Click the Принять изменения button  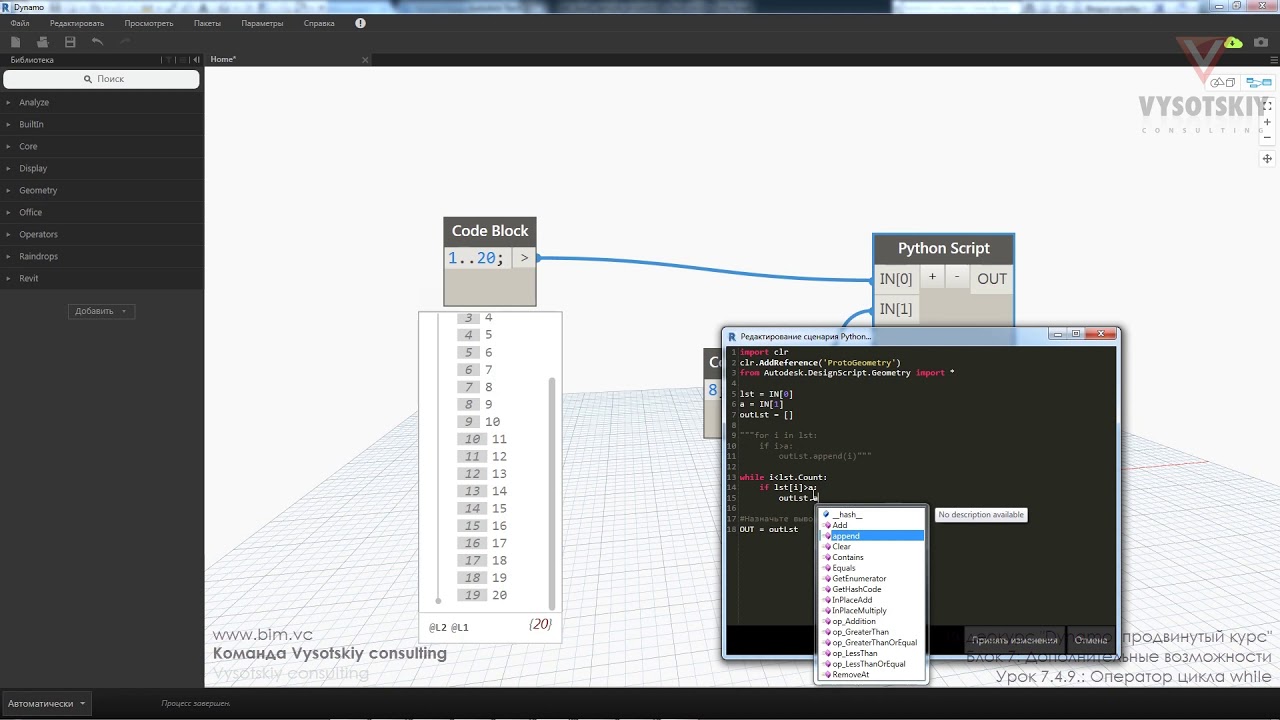(1014, 640)
